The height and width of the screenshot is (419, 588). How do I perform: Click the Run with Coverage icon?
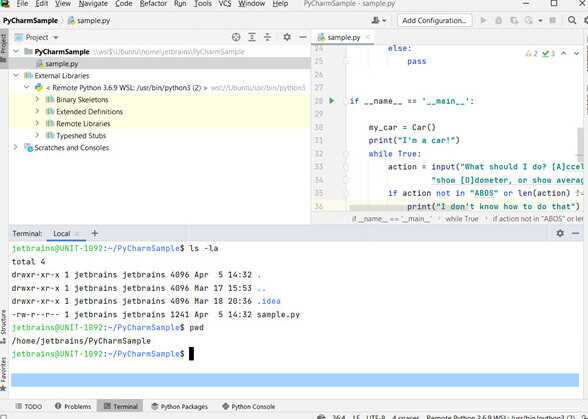pyautogui.click(x=514, y=20)
